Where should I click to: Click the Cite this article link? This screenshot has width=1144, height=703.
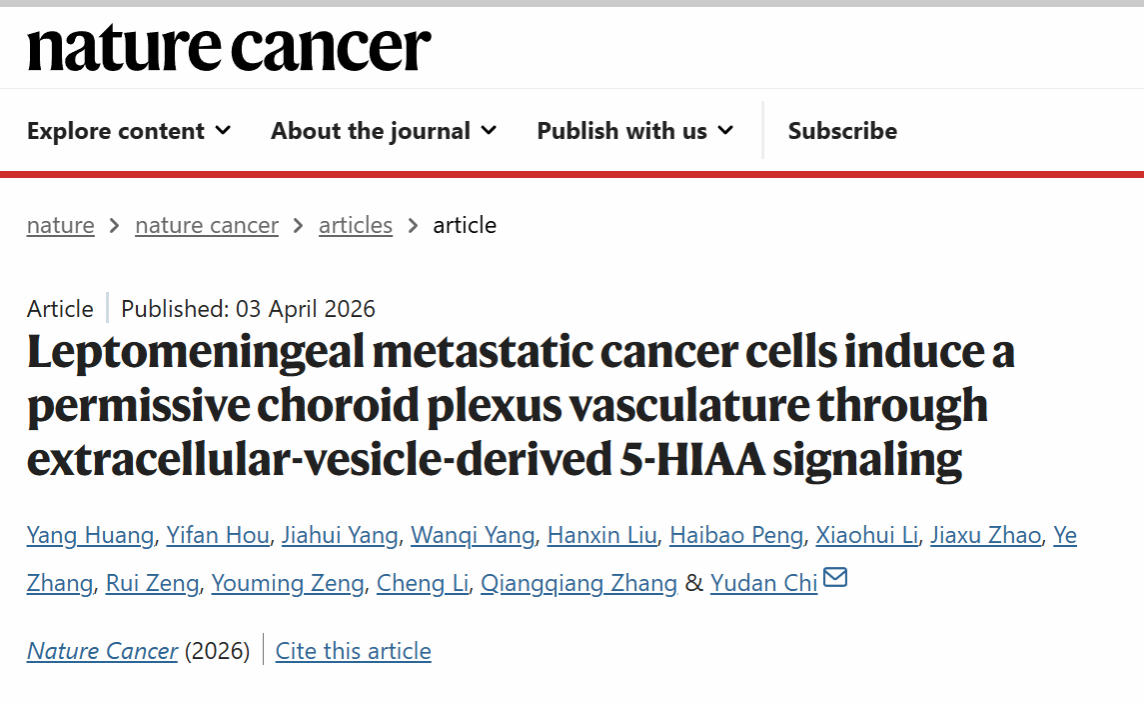coord(353,651)
